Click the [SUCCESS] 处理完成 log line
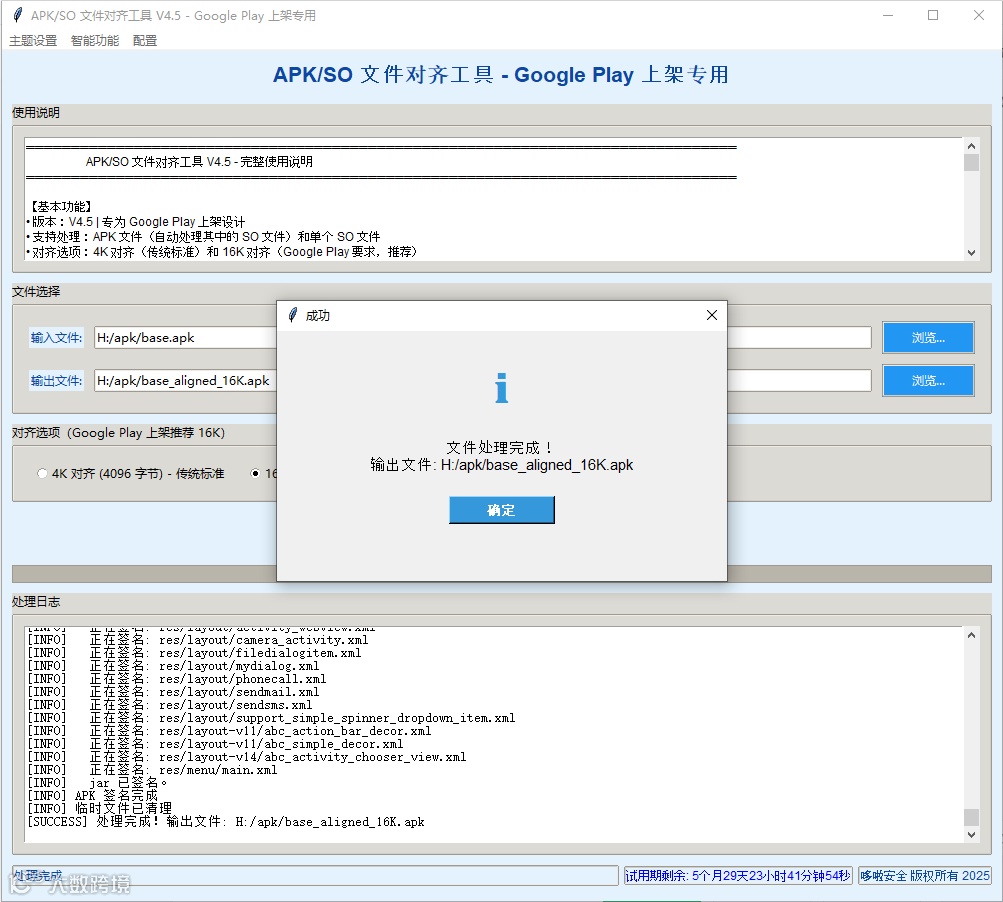Viewport: 1003px width, 902px height. pos(225,821)
